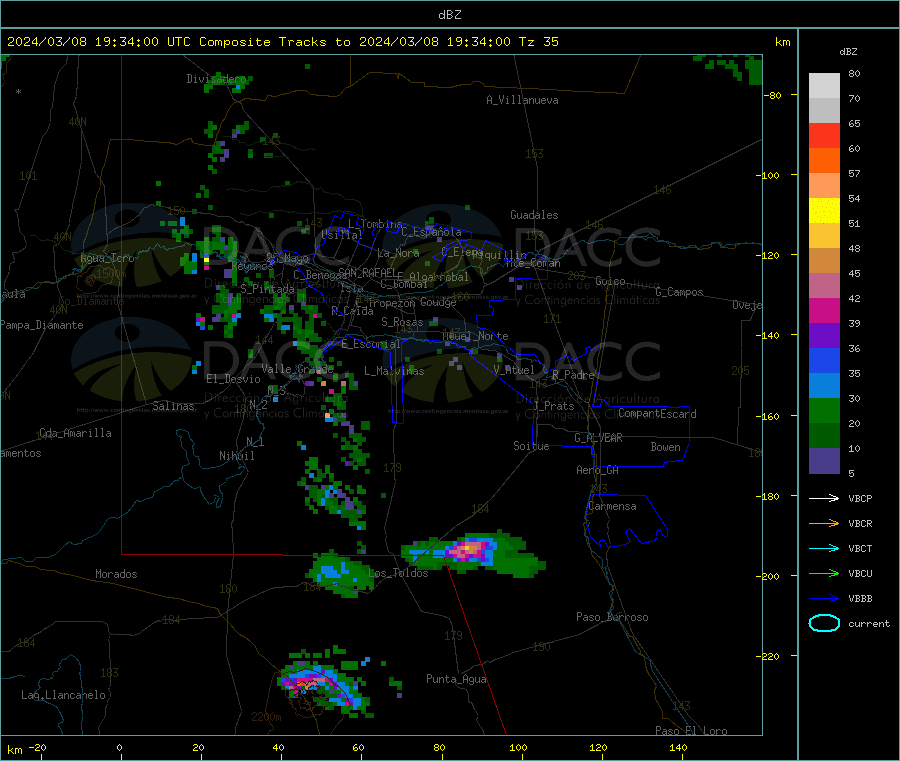Image resolution: width=900 pixels, height=761 pixels.
Task: Click the El_Desvio map label
Action: 233,379
